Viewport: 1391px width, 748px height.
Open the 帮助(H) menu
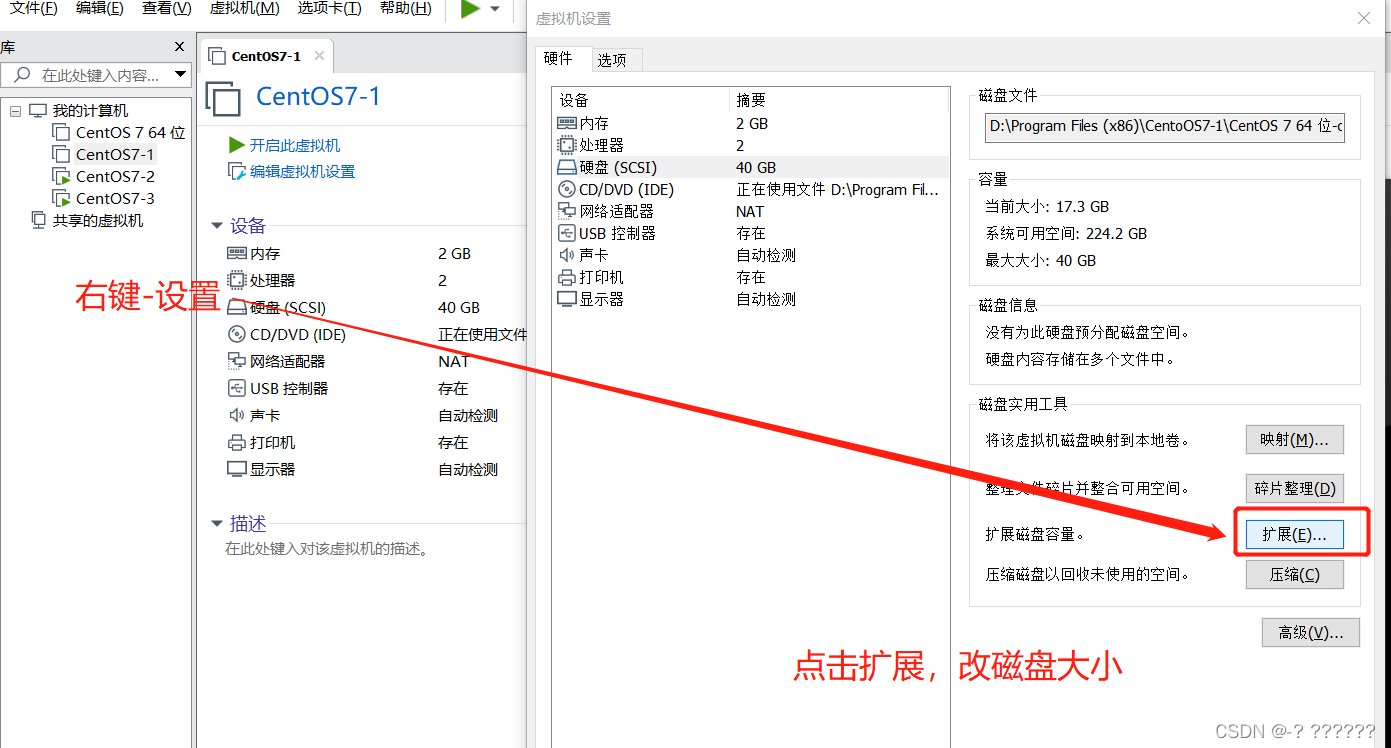point(406,9)
